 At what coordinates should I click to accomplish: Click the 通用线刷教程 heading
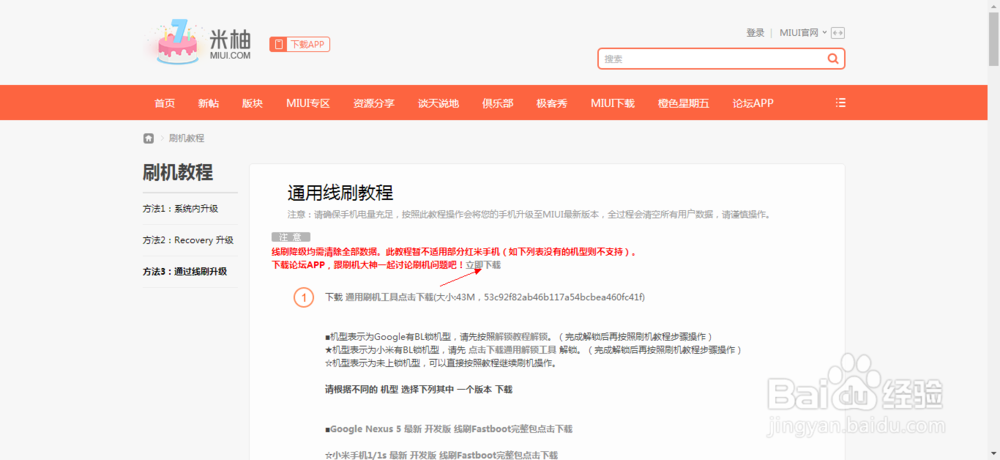pyautogui.click(x=340, y=192)
